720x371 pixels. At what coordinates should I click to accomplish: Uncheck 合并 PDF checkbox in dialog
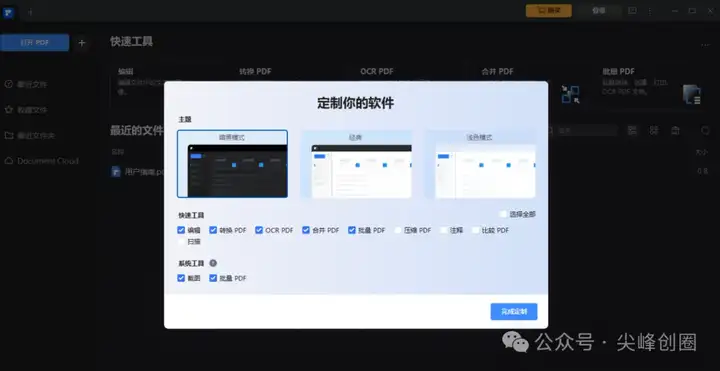tap(306, 230)
